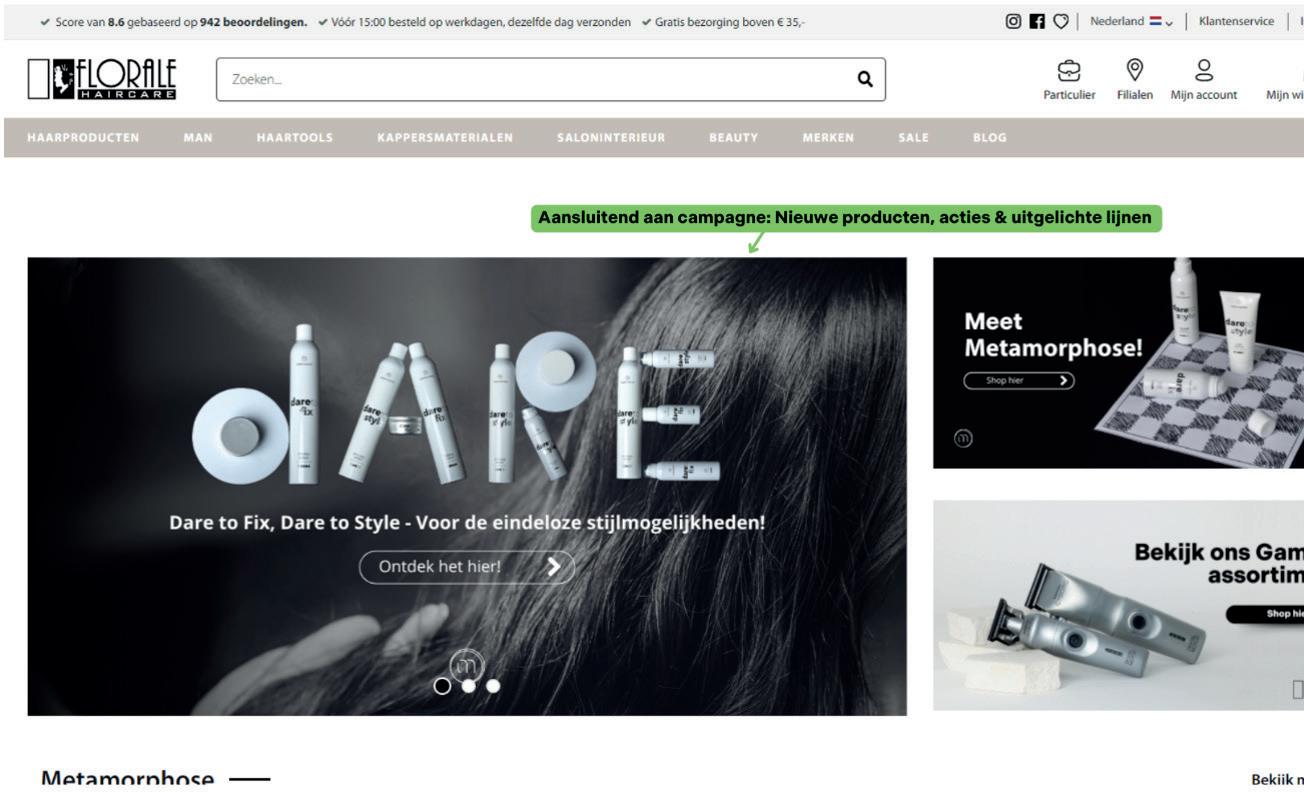Open MERKEN menu
Screen dimensions: 1304x792
pos(828,137)
